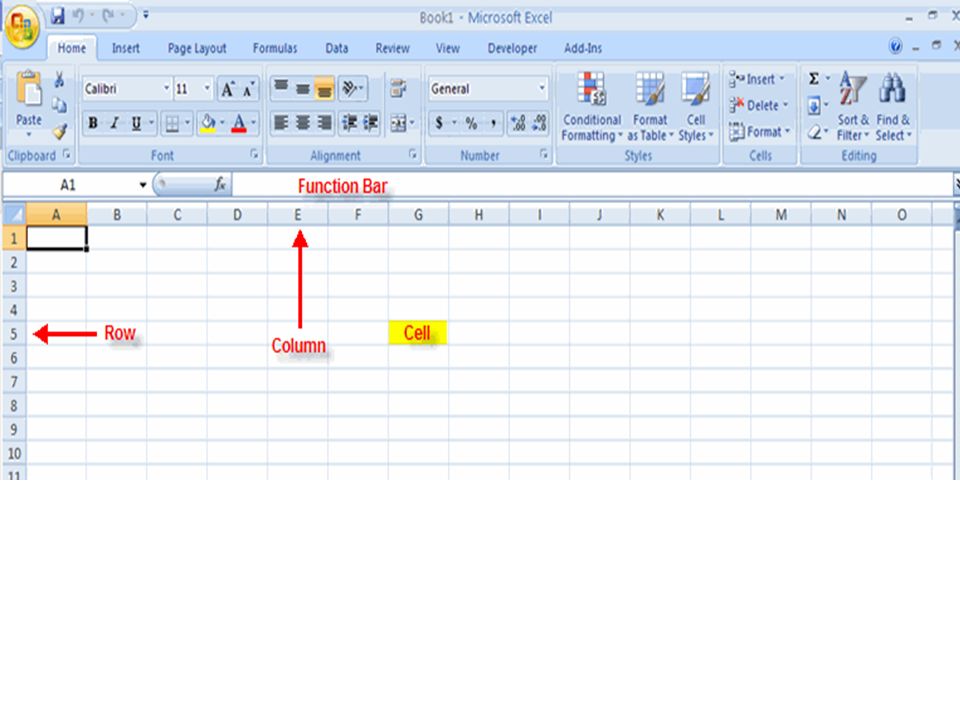Increase font size with Grow Font

228,89
